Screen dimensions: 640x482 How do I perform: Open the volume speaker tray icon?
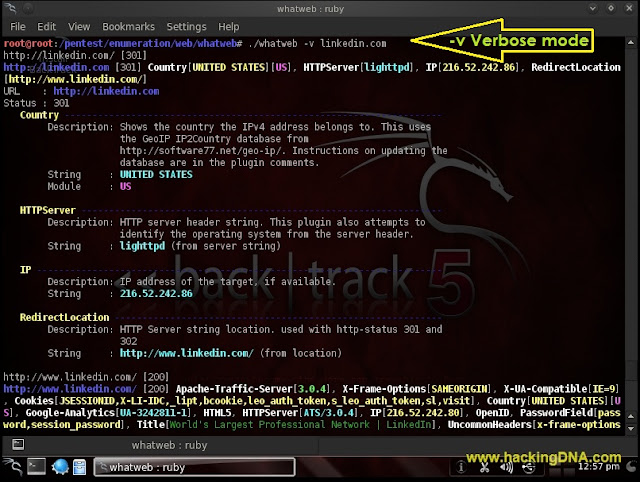coord(506,467)
